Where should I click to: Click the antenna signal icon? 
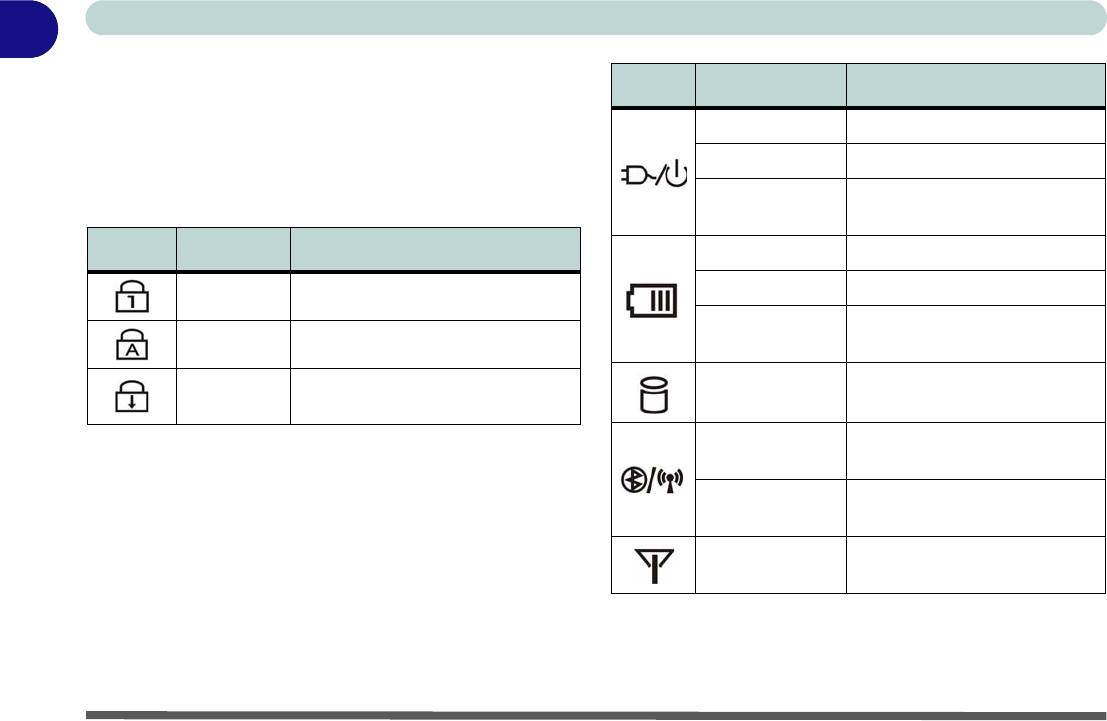point(653,565)
